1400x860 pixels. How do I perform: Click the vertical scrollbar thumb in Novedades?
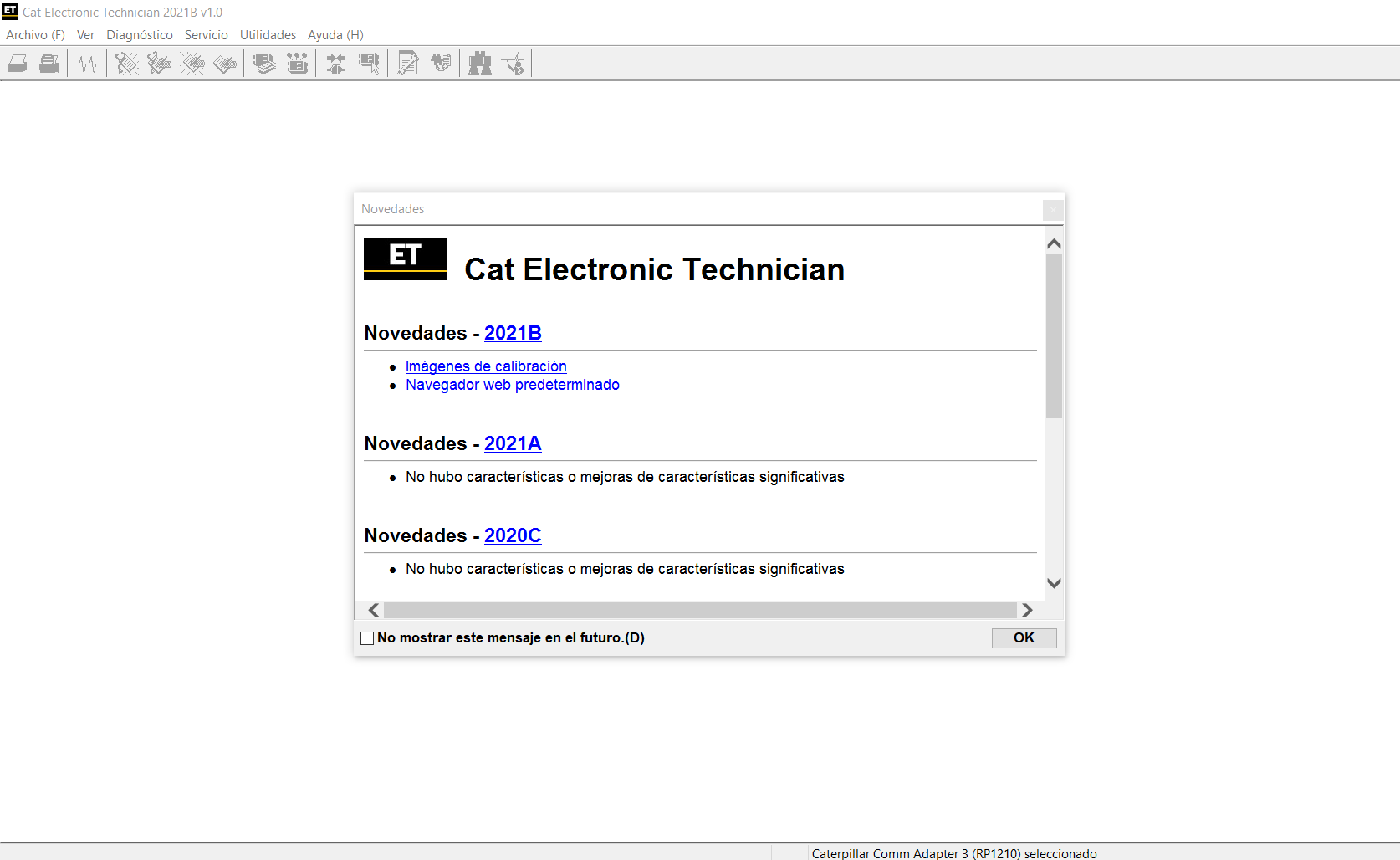[x=1054, y=336]
